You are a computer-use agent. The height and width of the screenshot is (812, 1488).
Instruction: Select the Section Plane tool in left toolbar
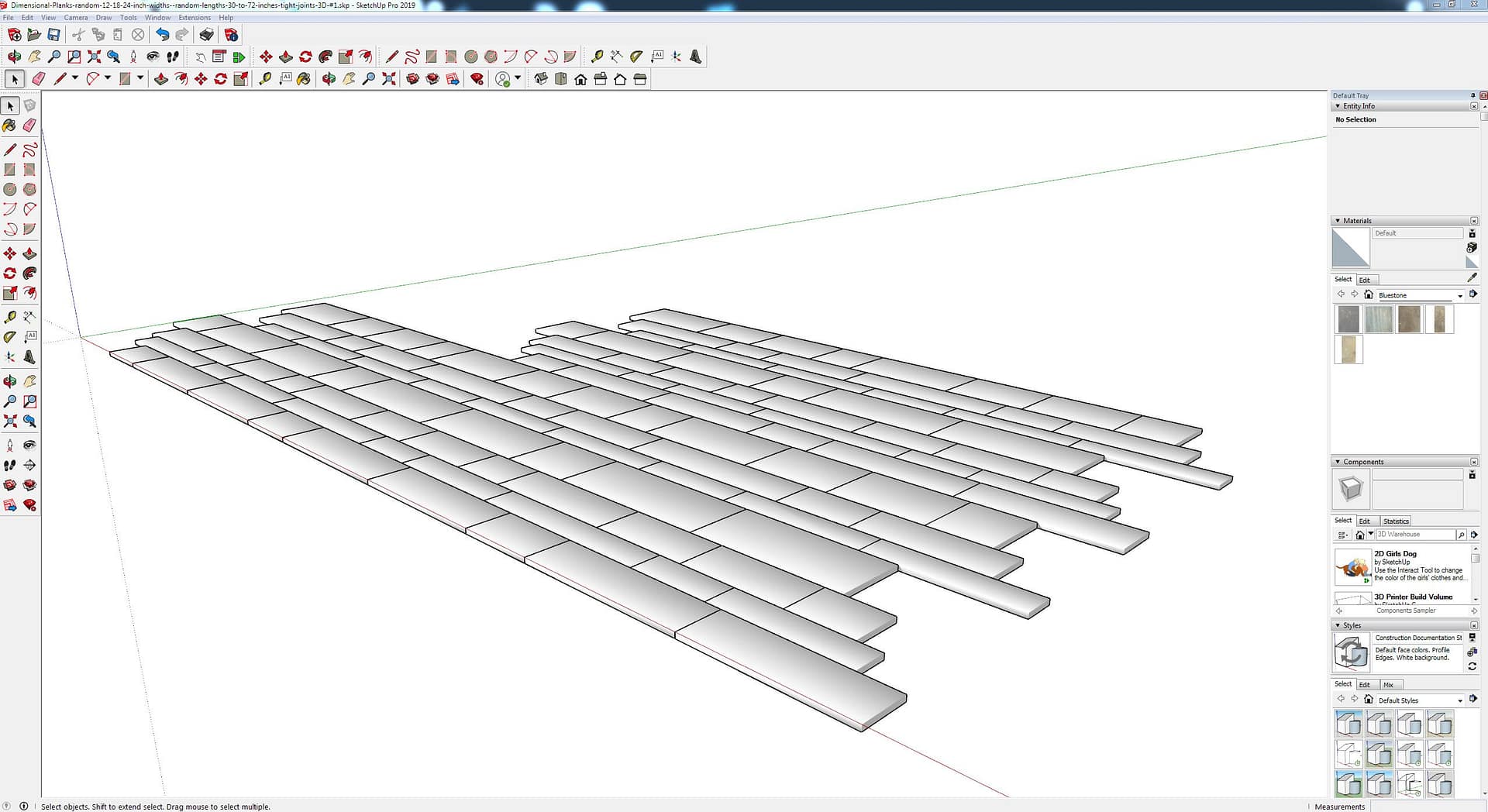[29, 465]
